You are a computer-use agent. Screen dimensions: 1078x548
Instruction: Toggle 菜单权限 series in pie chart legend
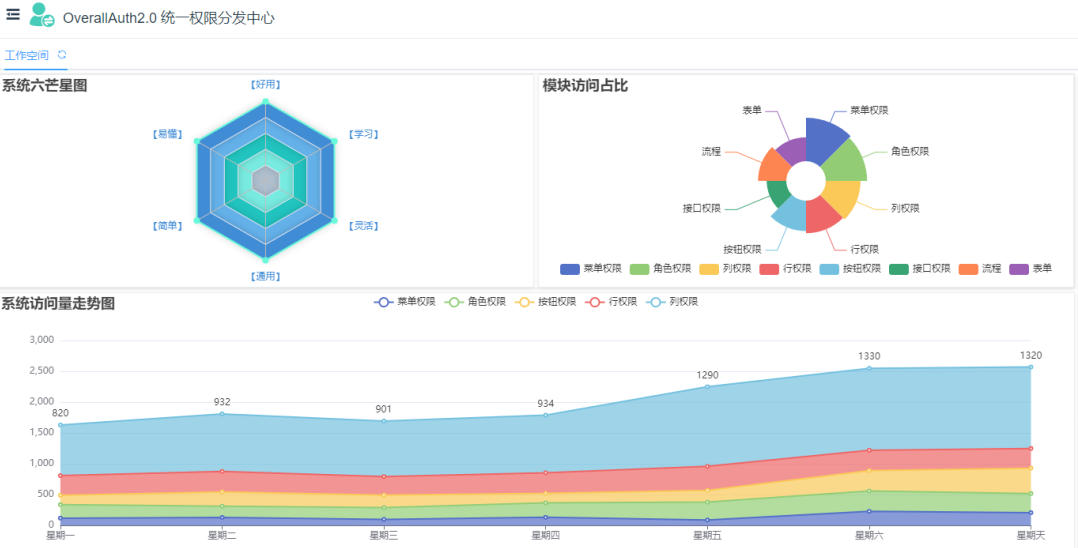[x=591, y=269]
